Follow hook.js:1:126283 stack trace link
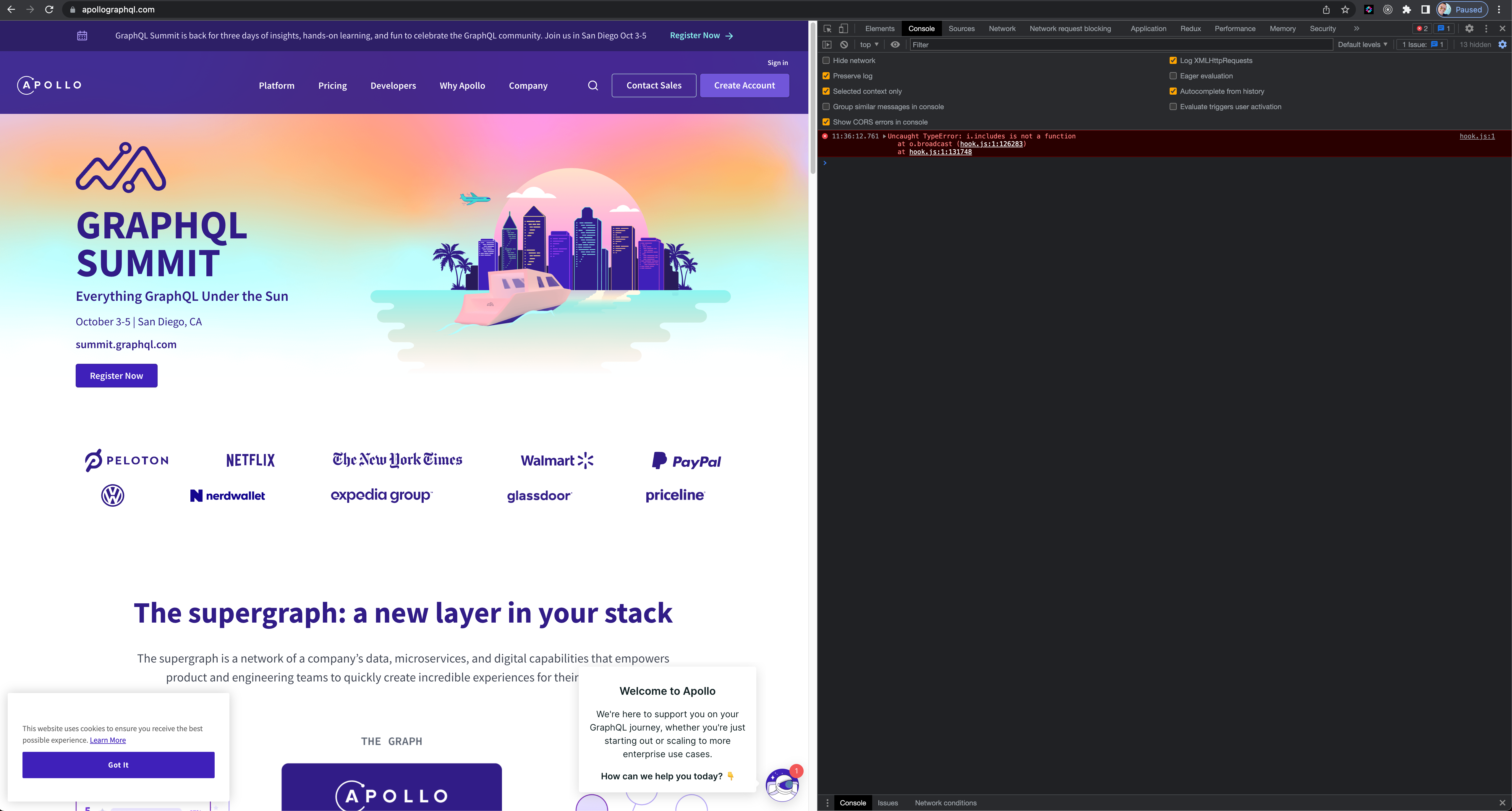 [x=991, y=144]
